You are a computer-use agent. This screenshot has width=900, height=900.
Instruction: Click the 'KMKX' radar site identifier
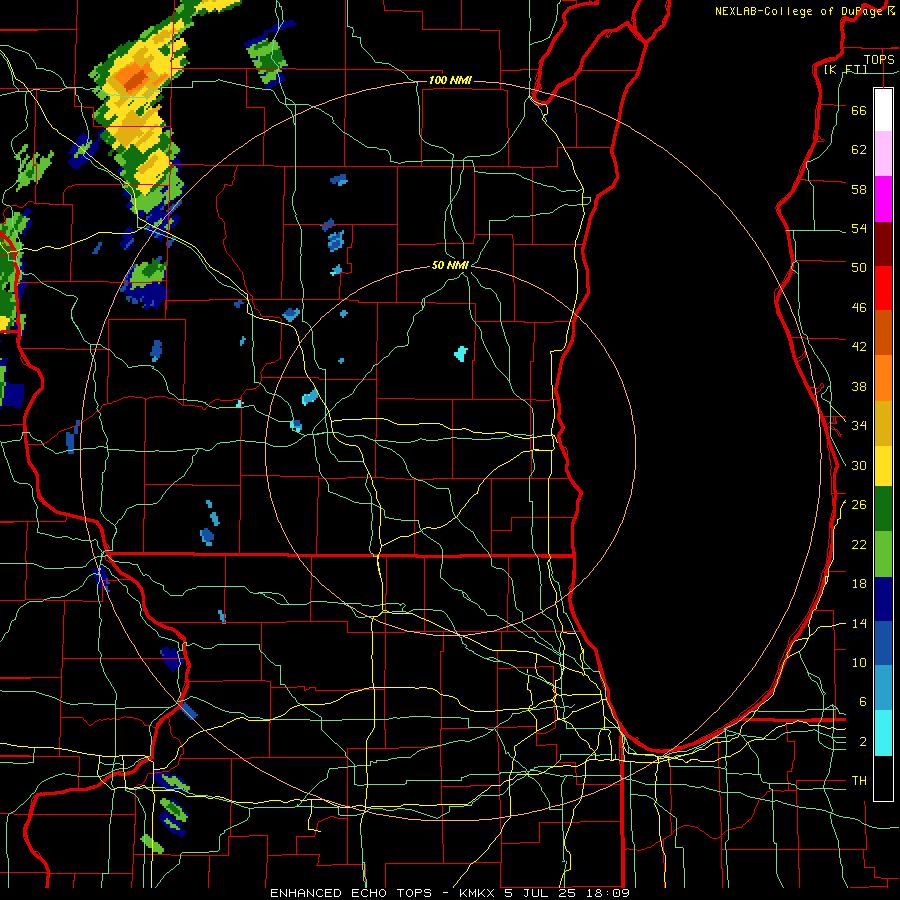478,893
